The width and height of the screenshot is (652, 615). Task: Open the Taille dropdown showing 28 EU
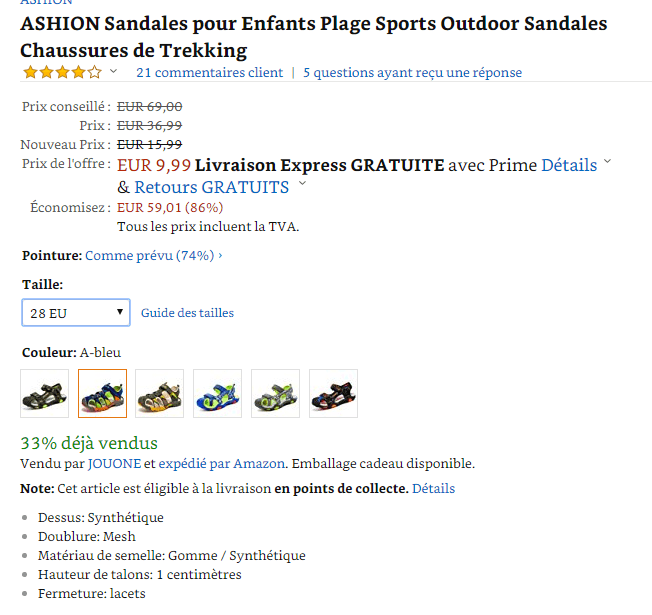76,313
